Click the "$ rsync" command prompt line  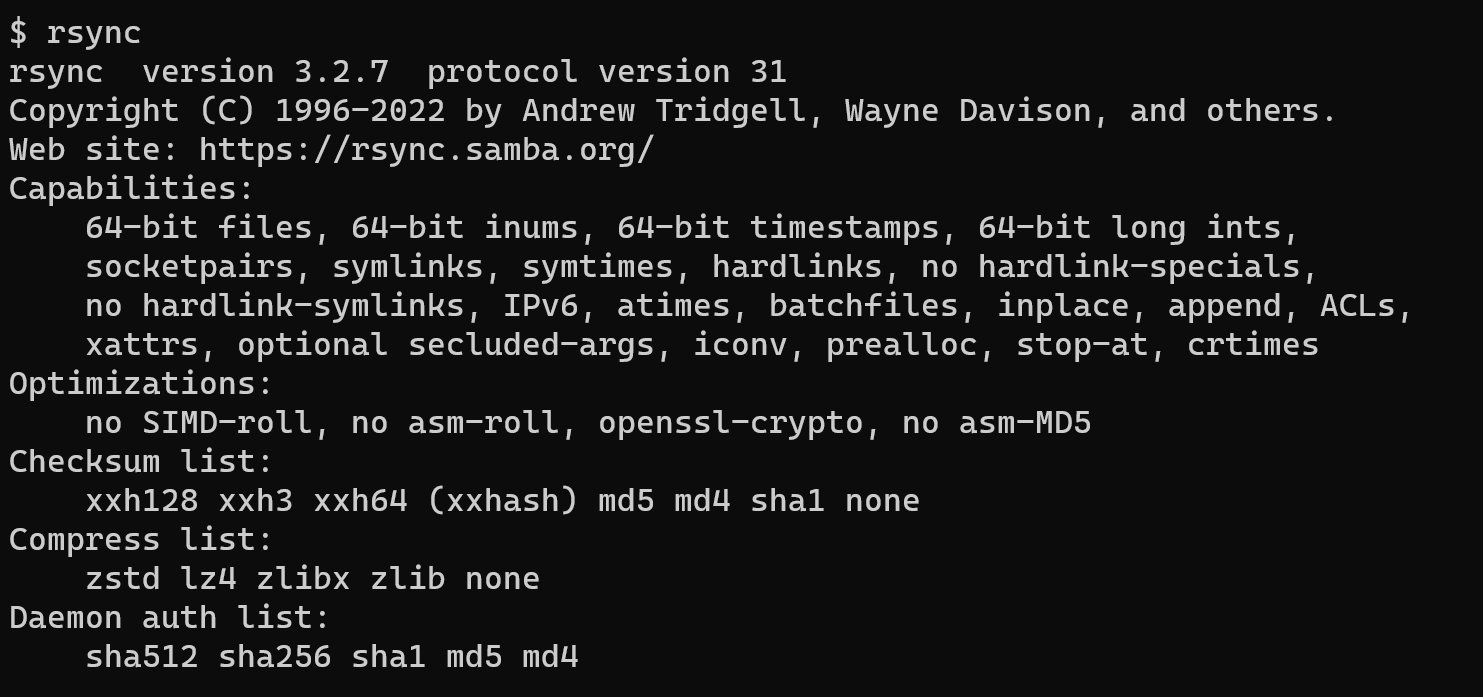point(75,33)
